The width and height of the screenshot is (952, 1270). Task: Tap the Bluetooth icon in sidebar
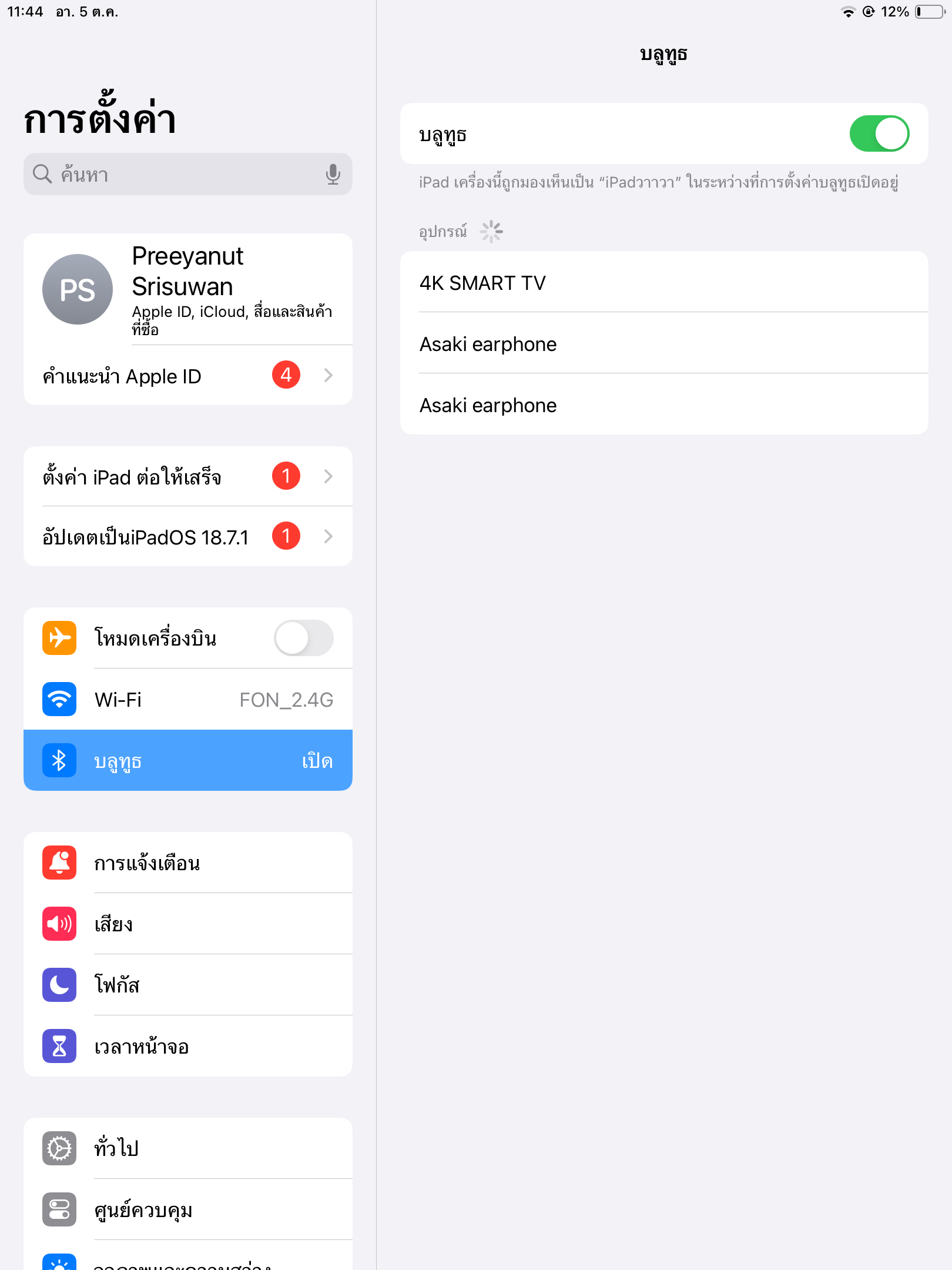pyautogui.click(x=59, y=760)
